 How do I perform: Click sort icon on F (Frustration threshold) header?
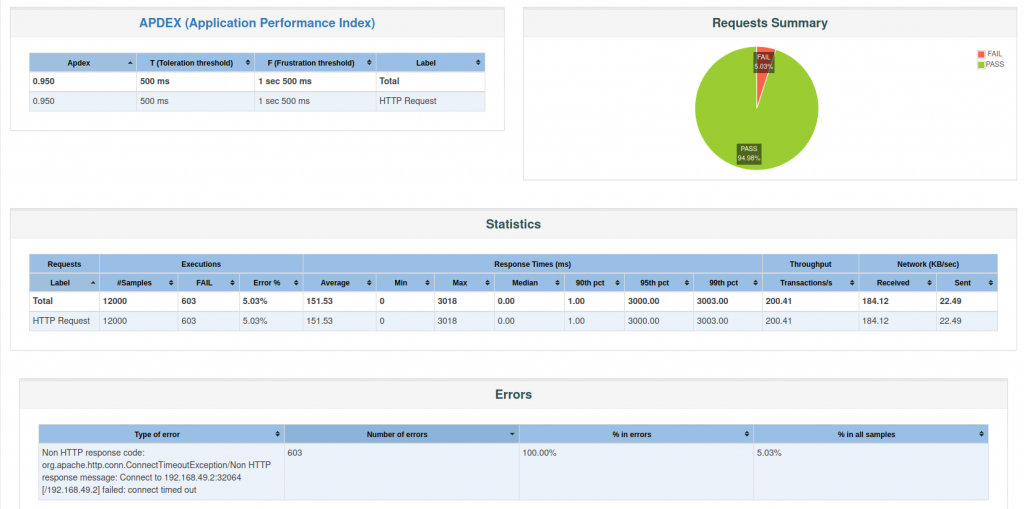pos(370,63)
